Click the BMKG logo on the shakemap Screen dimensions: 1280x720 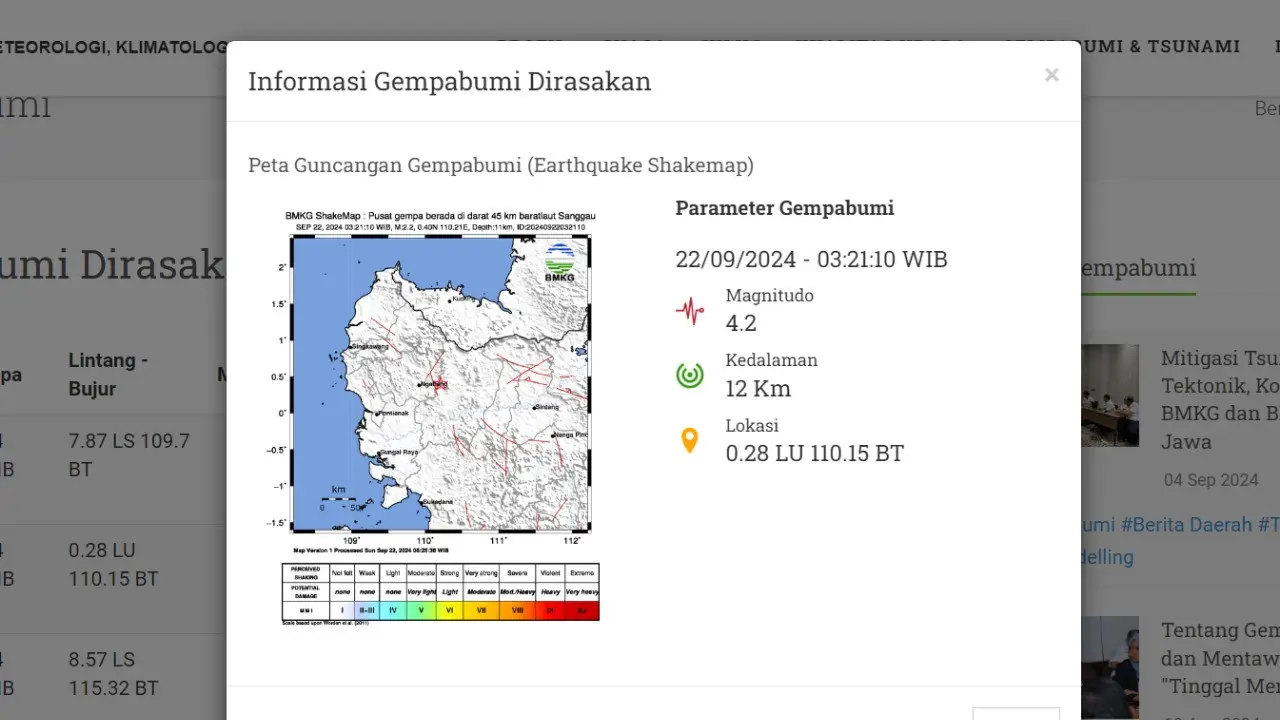point(560,262)
